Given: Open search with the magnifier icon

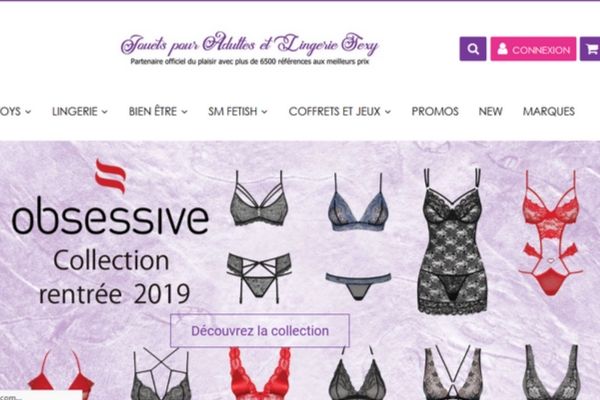Looking at the screenshot, I should click(x=473, y=49).
